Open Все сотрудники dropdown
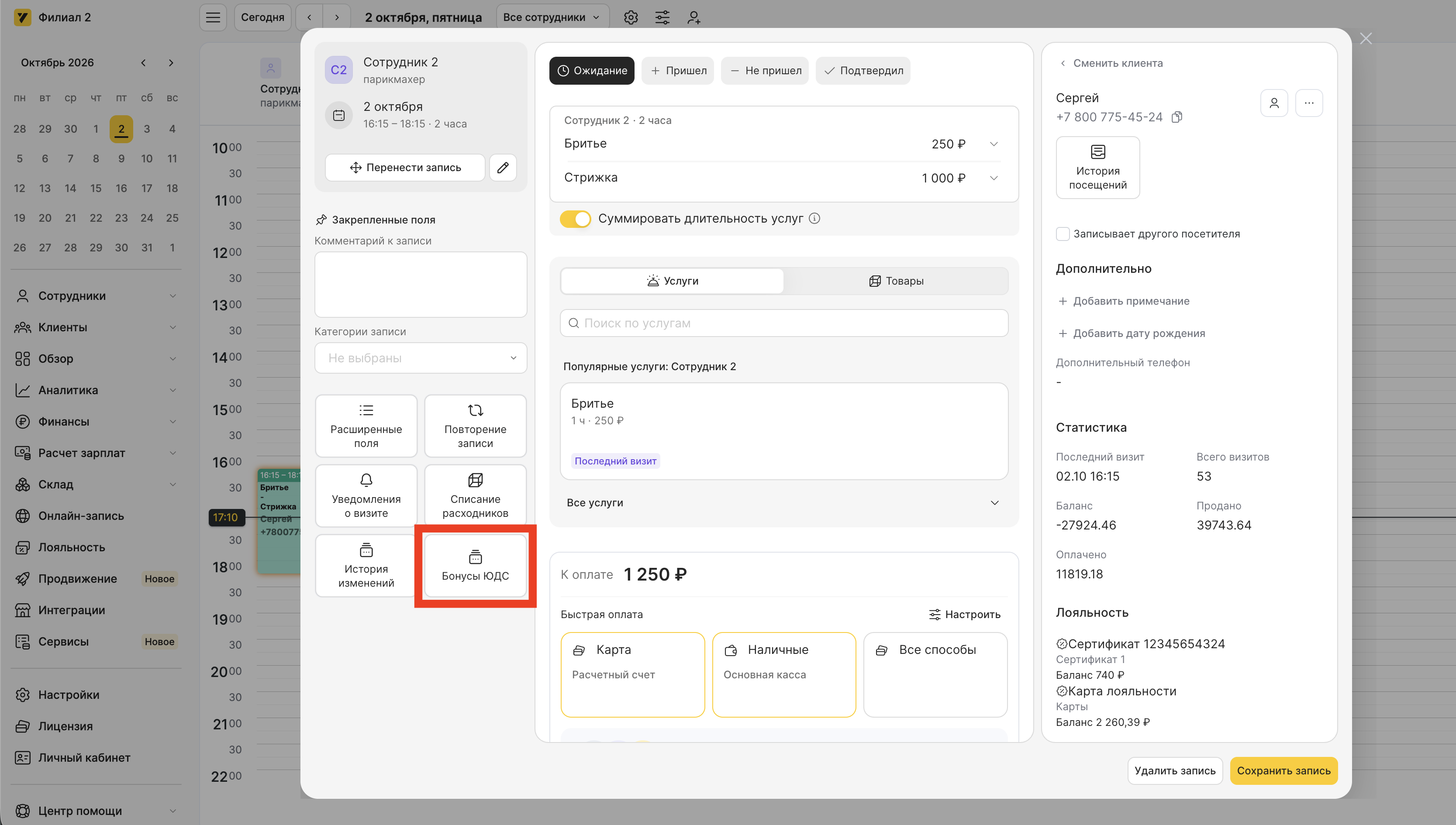This screenshot has height=825, width=1456. [x=552, y=17]
